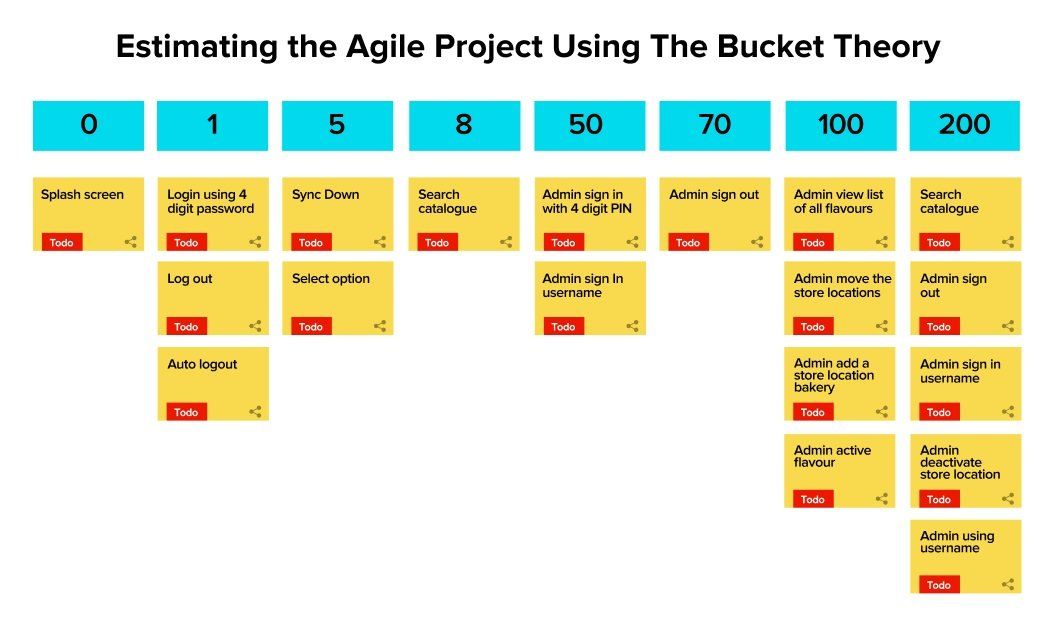Click Todo tag on Admin view list of all flavours
Viewport: 1055px width, 632px height.
click(x=813, y=242)
